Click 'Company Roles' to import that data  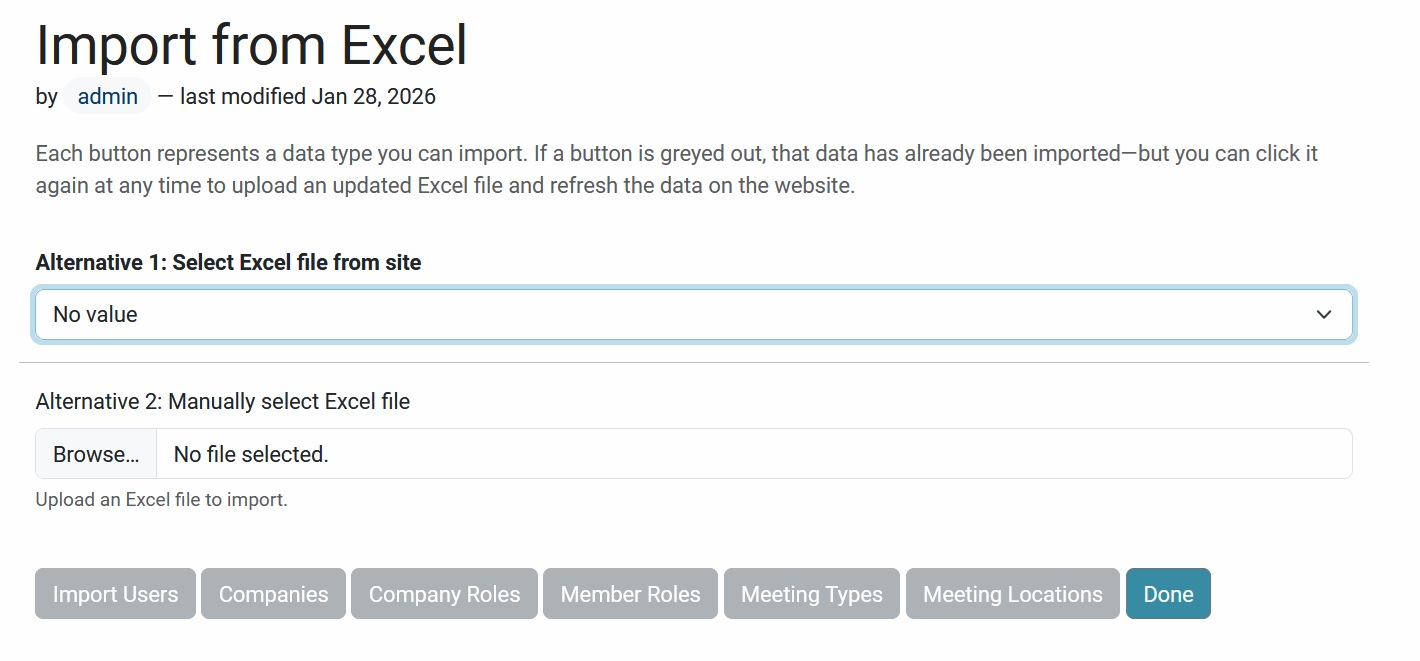click(444, 593)
